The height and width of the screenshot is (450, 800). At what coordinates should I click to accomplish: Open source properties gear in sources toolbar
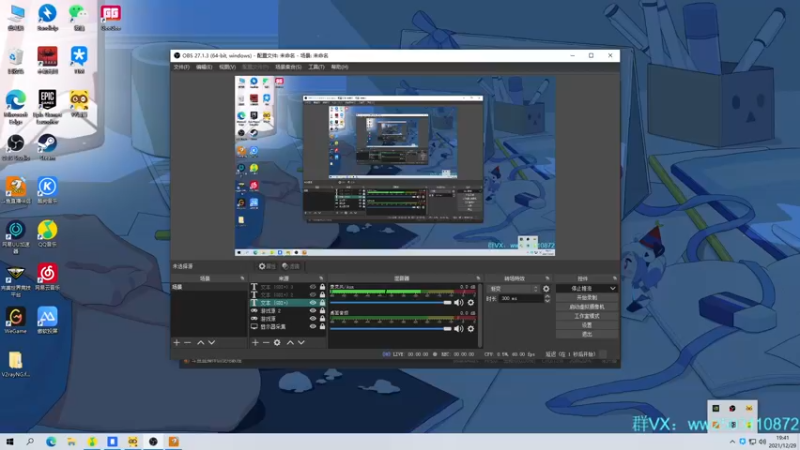tap(277, 342)
